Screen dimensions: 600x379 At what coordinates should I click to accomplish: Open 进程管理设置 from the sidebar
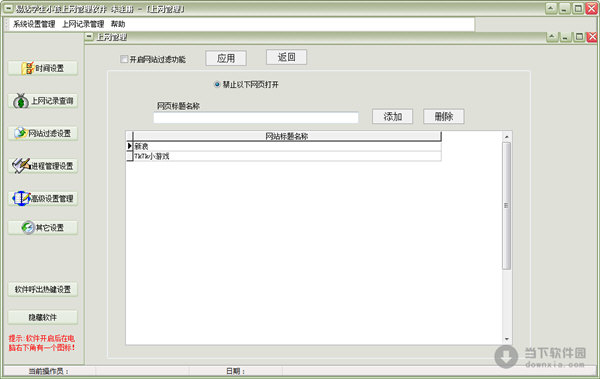click(x=43, y=166)
